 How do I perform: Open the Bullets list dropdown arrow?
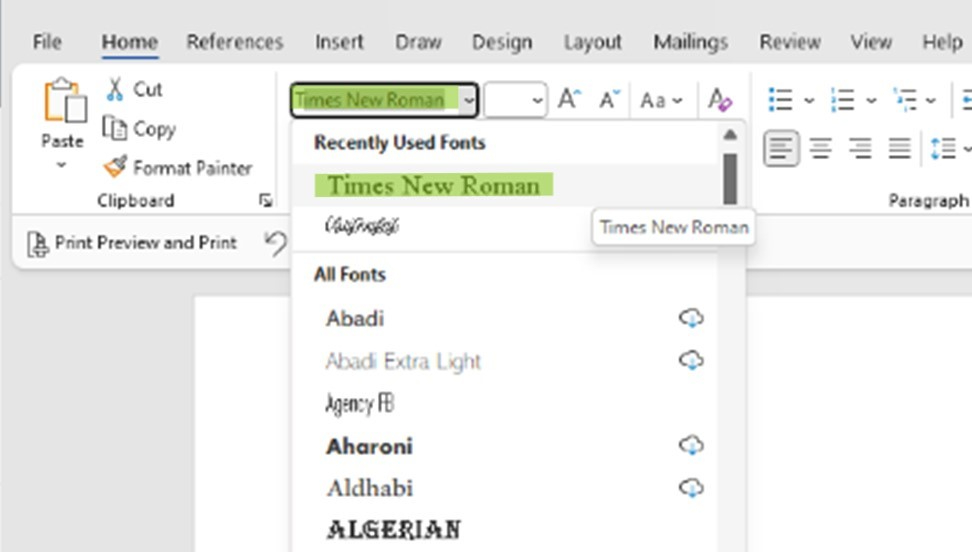click(x=808, y=101)
